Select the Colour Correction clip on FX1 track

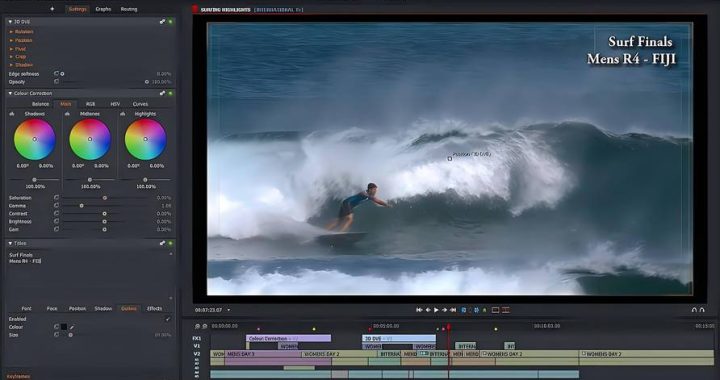tap(288, 339)
